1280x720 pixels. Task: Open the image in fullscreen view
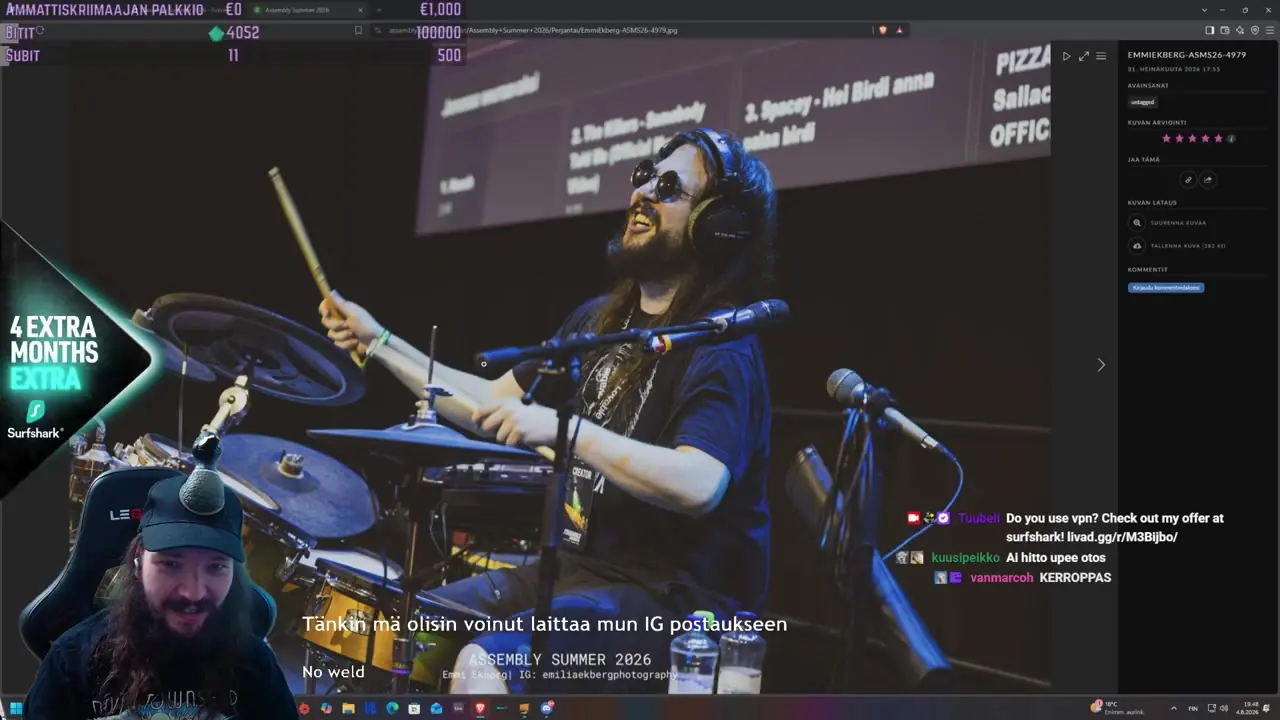click(1083, 56)
